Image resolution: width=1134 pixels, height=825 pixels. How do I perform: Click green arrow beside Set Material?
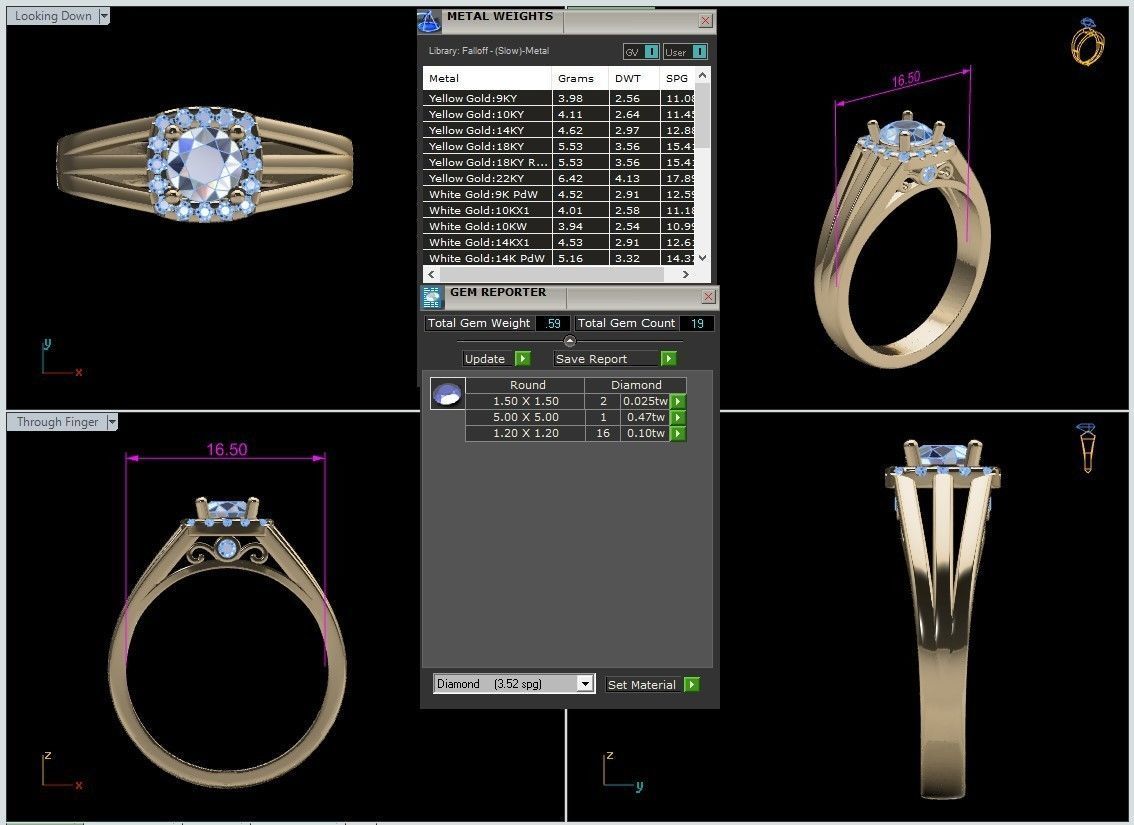click(x=692, y=684)
